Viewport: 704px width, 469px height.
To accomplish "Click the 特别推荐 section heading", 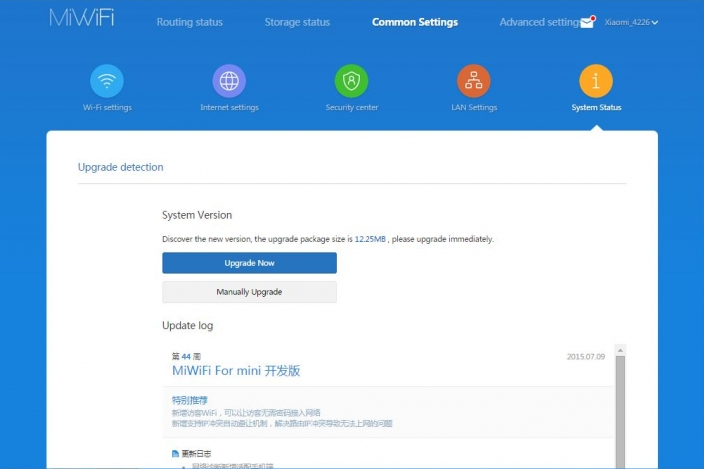I will tap(189, 400).
